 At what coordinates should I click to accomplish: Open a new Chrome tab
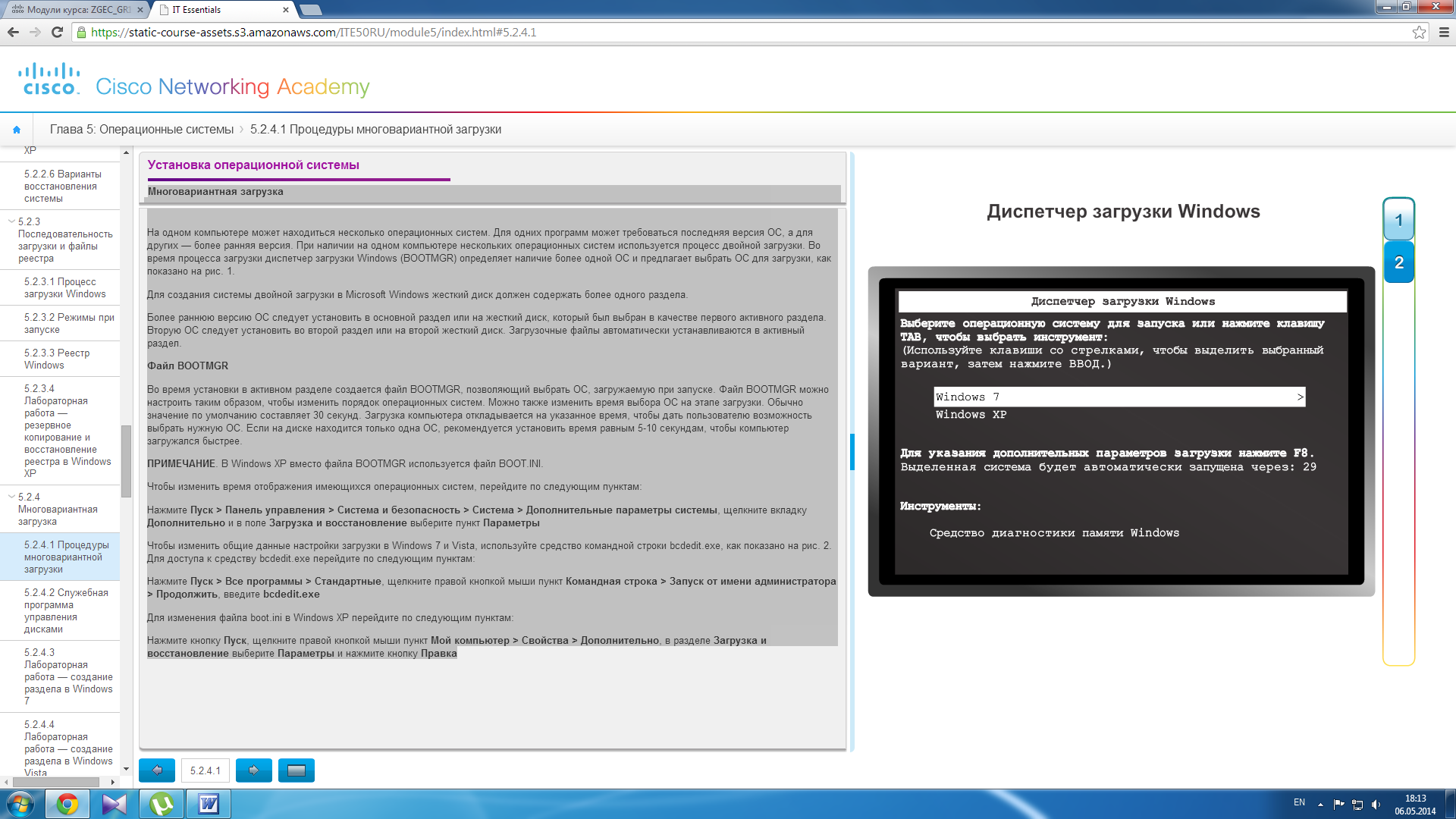(311, 10)
